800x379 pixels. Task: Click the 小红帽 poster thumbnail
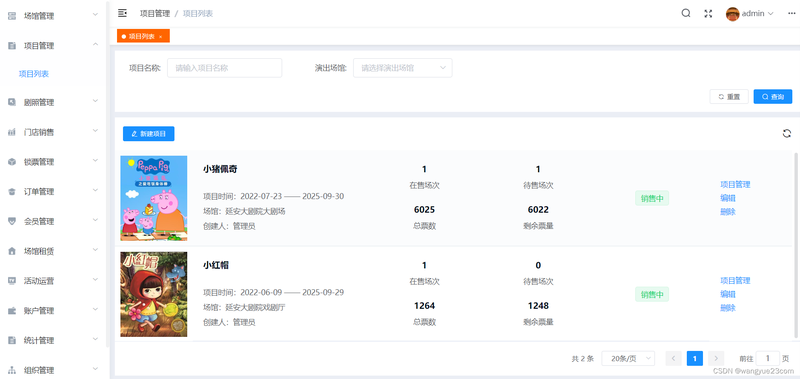(154, 294)
